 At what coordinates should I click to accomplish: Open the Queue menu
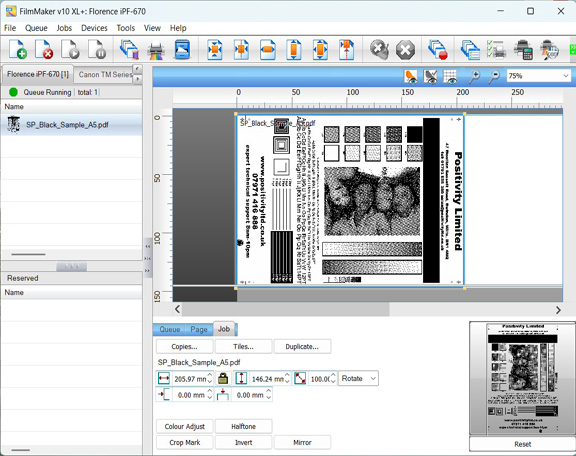click(x=36, y=28)
